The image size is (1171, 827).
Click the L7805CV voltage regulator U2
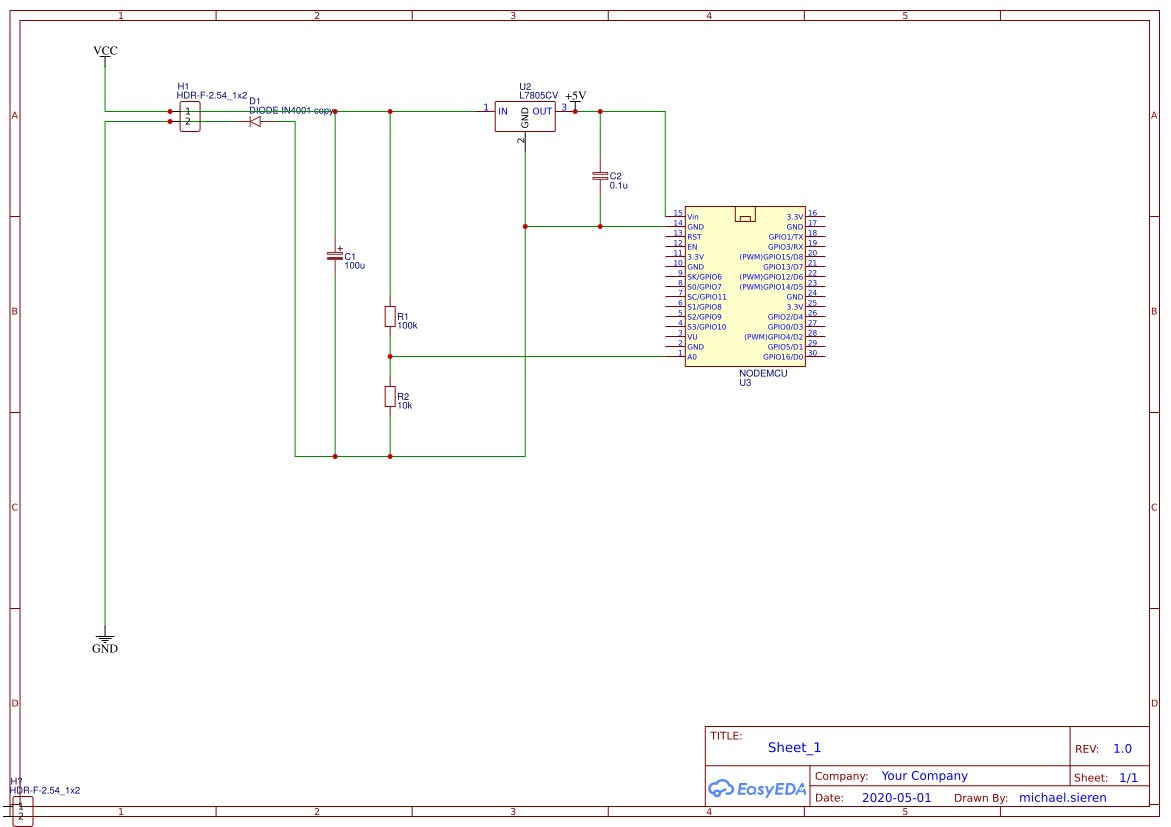[x=524, y=116]
